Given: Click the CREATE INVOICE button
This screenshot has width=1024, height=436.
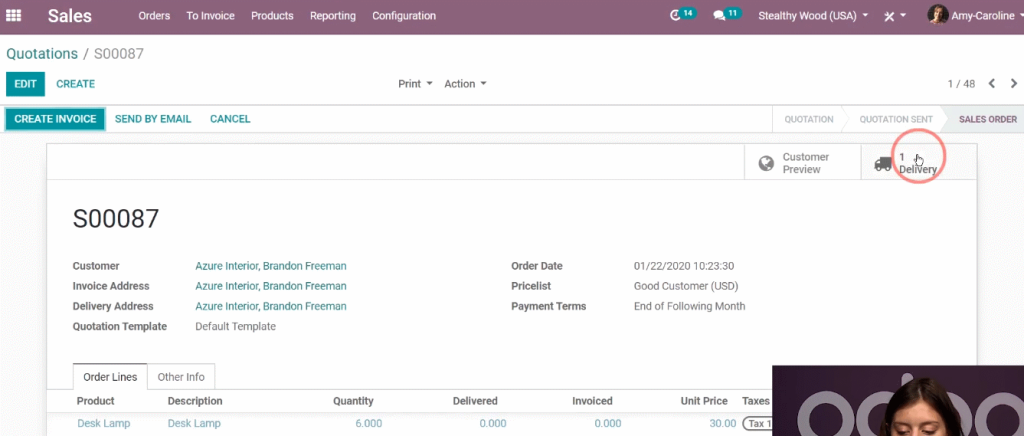Looking at the screenshot, I should [x=55, y=119].
